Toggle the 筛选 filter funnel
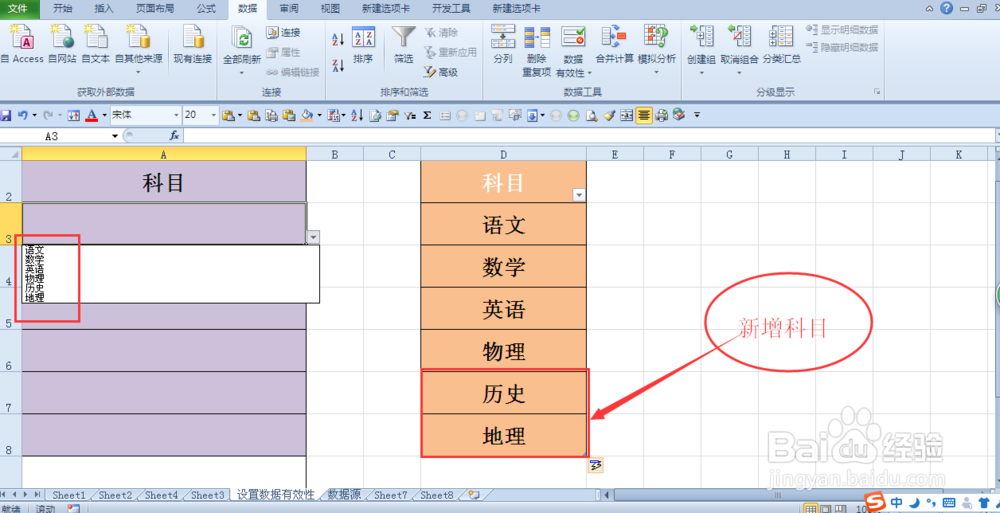Image resolution: width=1000 pixels, height=513 pixels. pyautogui.click(x=404, y=45)
